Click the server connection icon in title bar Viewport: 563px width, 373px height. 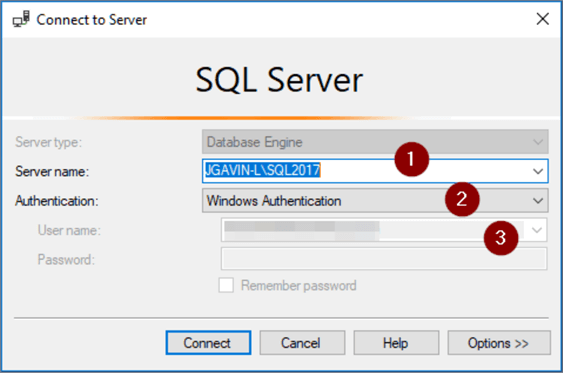tap(21, 19)
